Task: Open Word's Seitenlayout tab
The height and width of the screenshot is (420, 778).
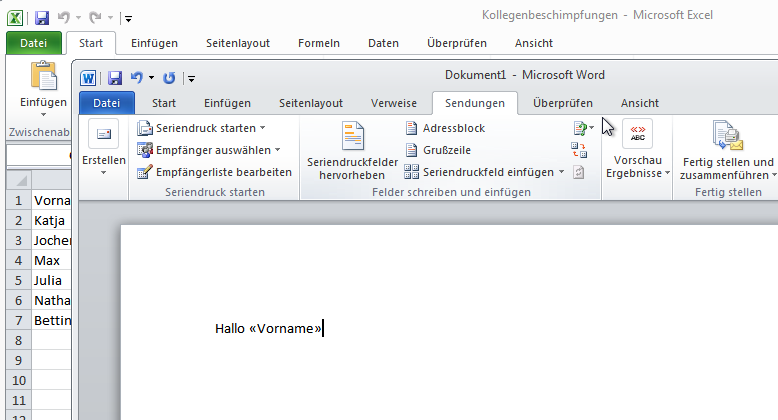Action: (x=311, y=103)
